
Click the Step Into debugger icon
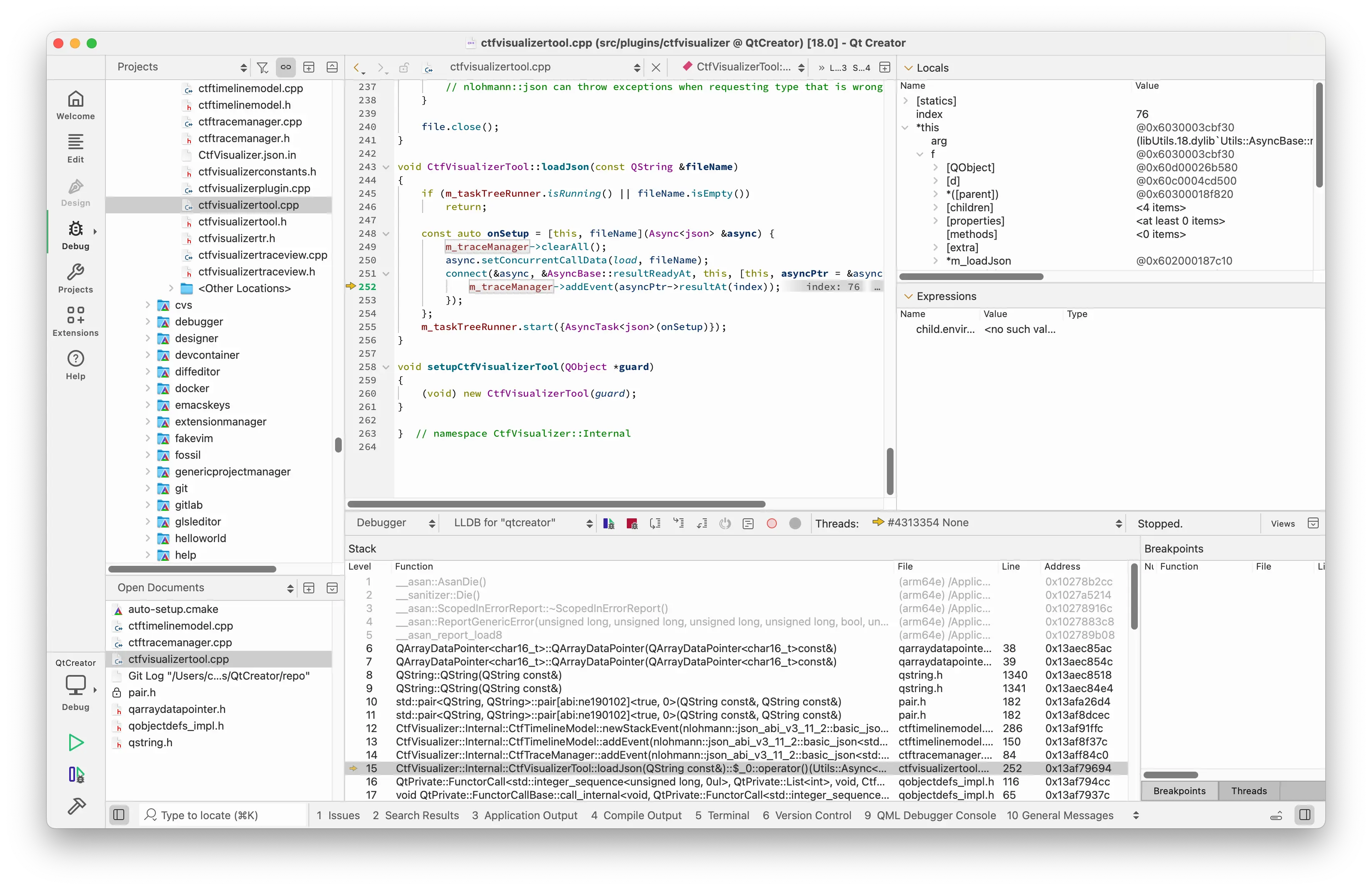(678, 523)
